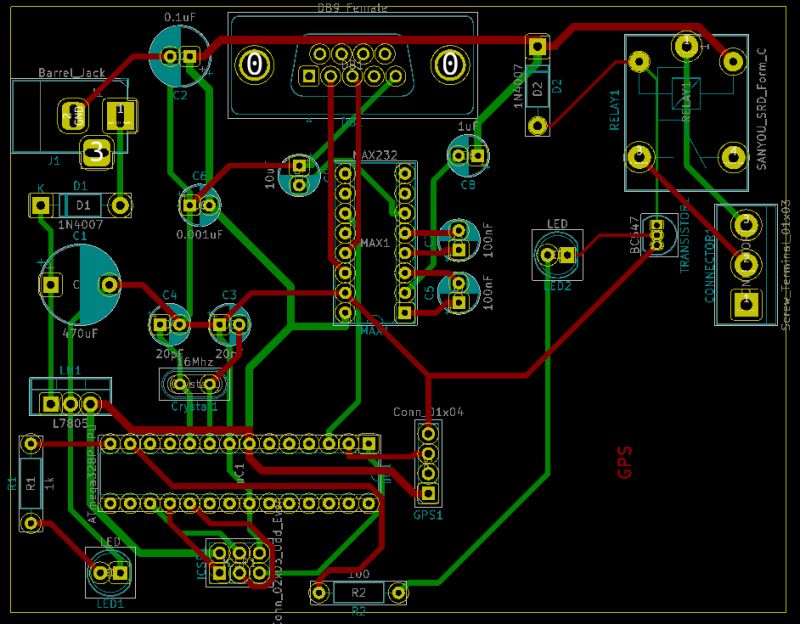Click the BC547 transistor footprint
The height and width of the screenshot is (624, 800).
pyautogui.click(x=655, y=235)
